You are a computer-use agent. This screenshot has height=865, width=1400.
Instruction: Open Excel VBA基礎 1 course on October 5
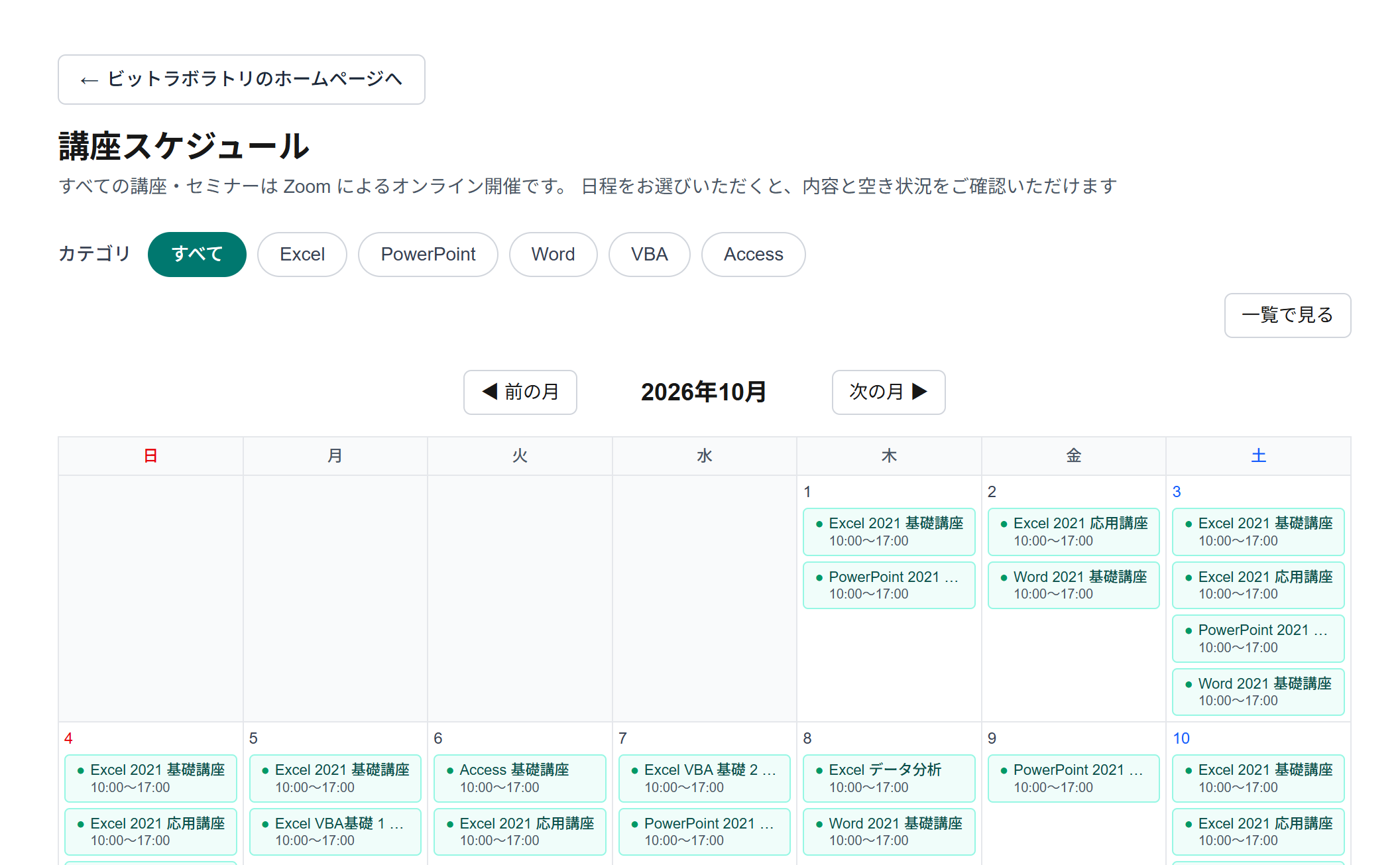pos(335,832)
